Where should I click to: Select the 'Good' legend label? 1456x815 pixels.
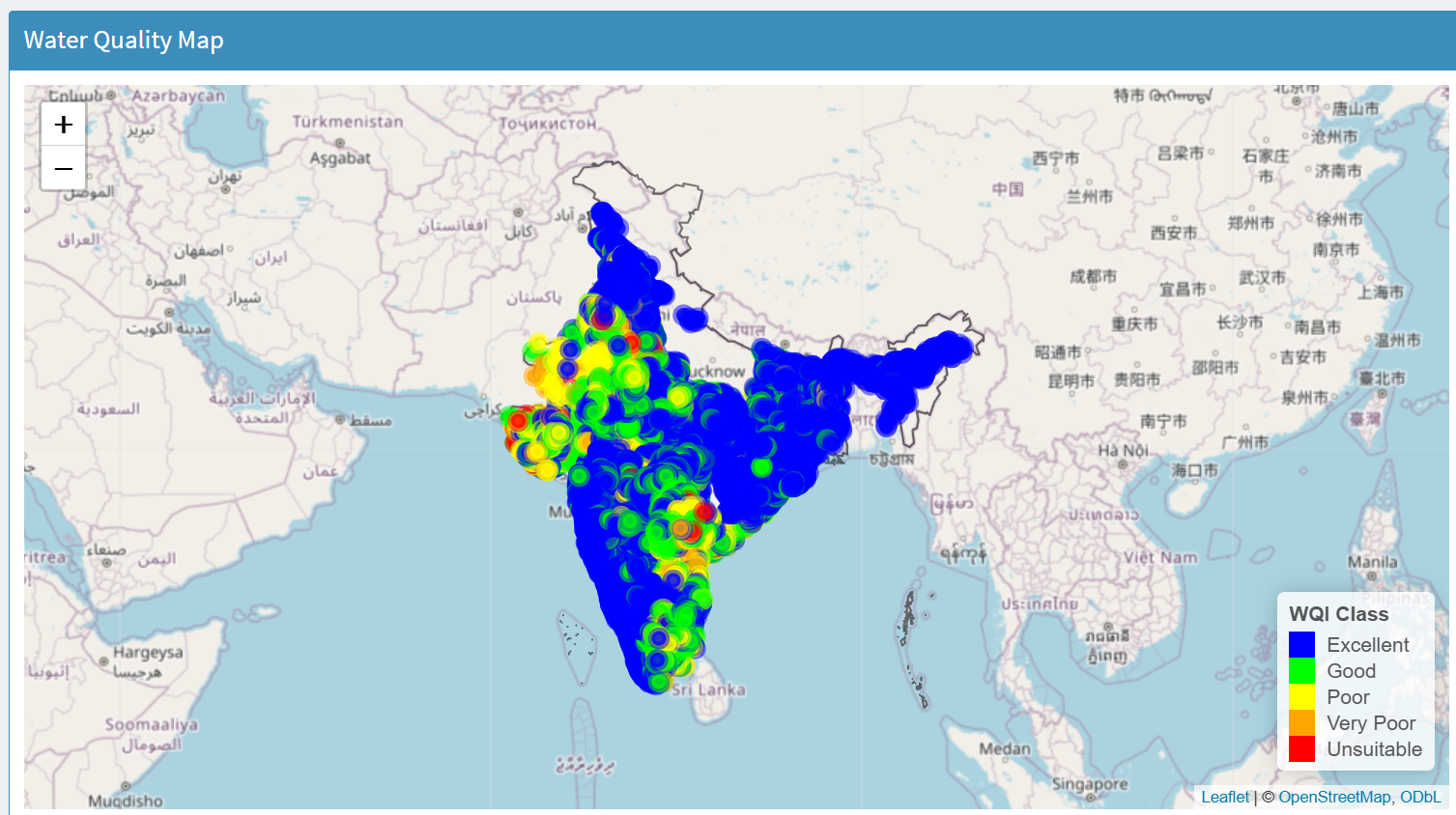click(x=1351, y=670)
